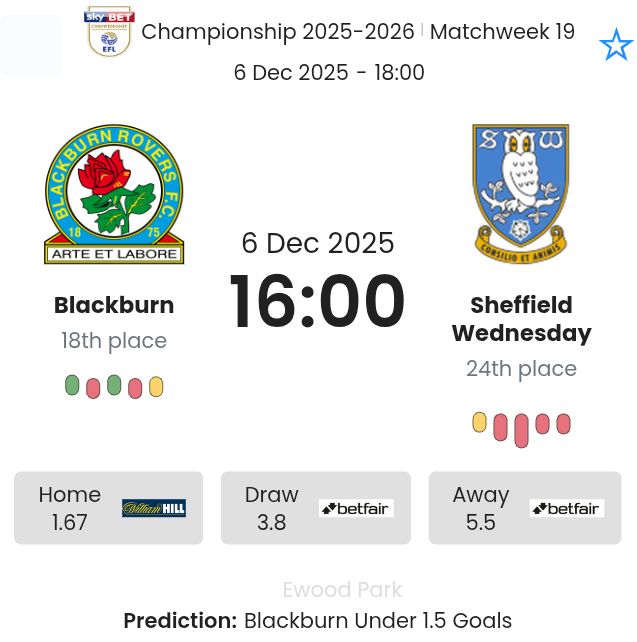
Task: Click the Sky Bet EFL Championship logo
Action: point(109,31)
